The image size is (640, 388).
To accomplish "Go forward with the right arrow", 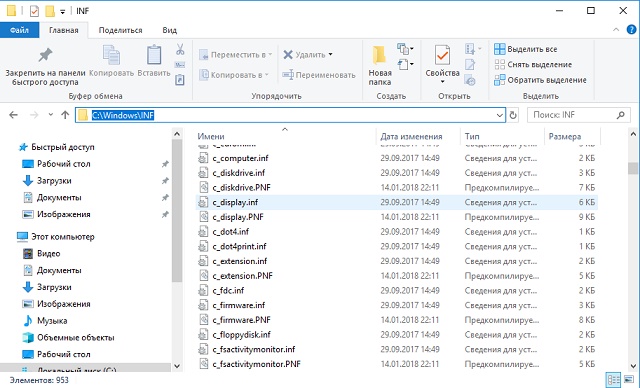I will (34, 115).
